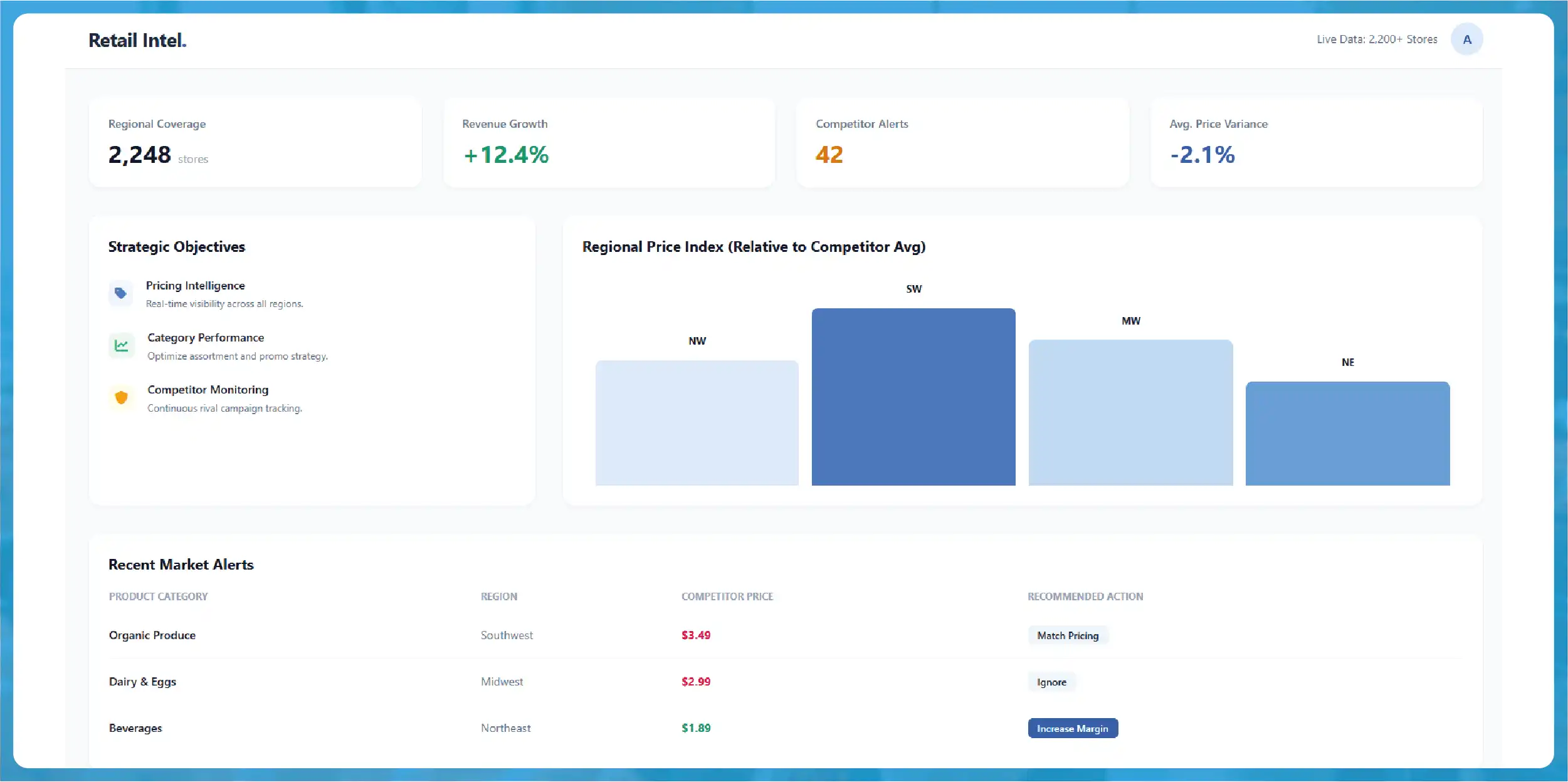Click the Avg. Price Variance -2.1% card
The height and width of the screenshot is (782, 1568).
pos(1316,142)
